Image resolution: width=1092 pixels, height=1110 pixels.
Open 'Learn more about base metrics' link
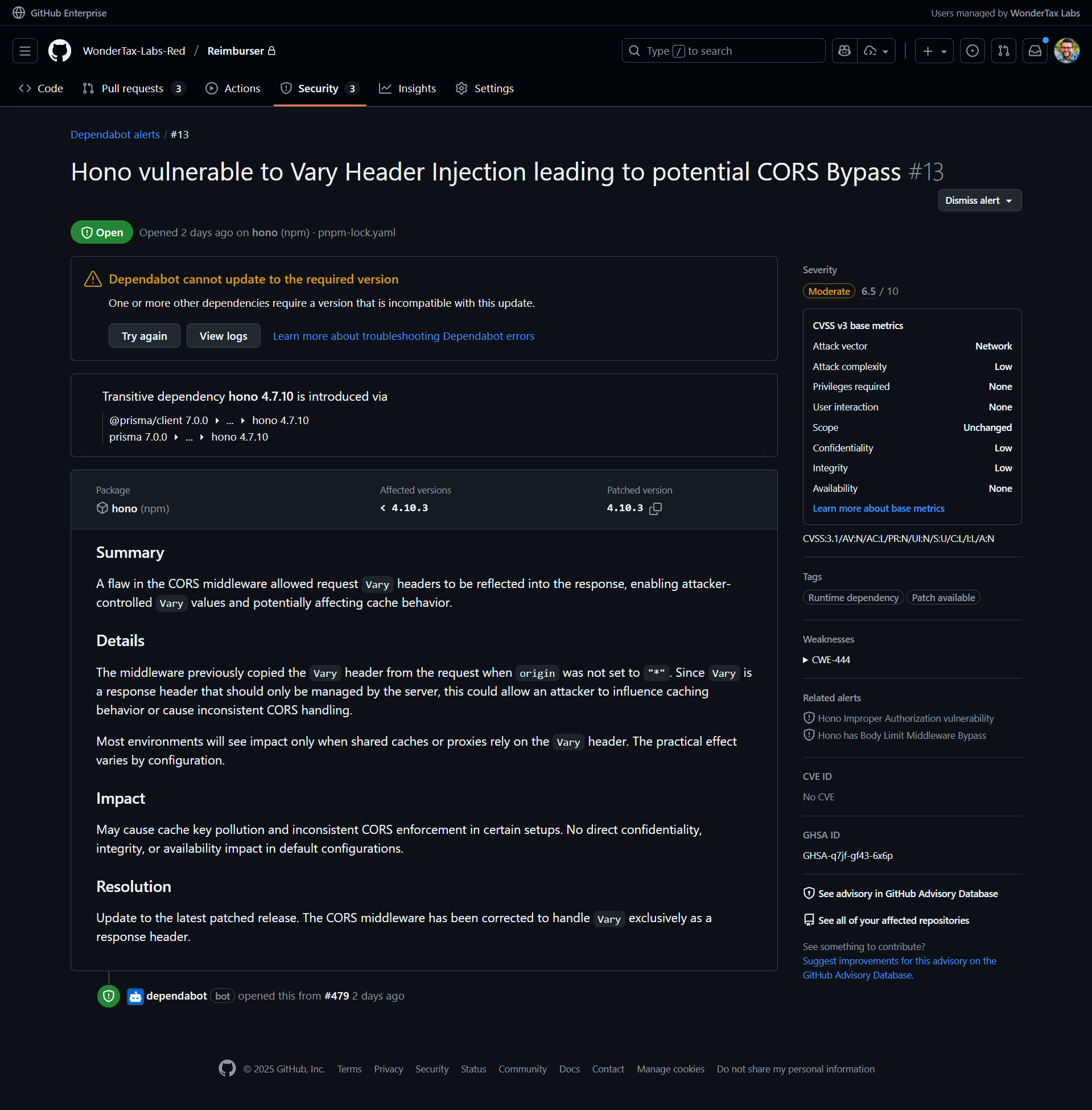pyautogui.click(x=878, y=508)
